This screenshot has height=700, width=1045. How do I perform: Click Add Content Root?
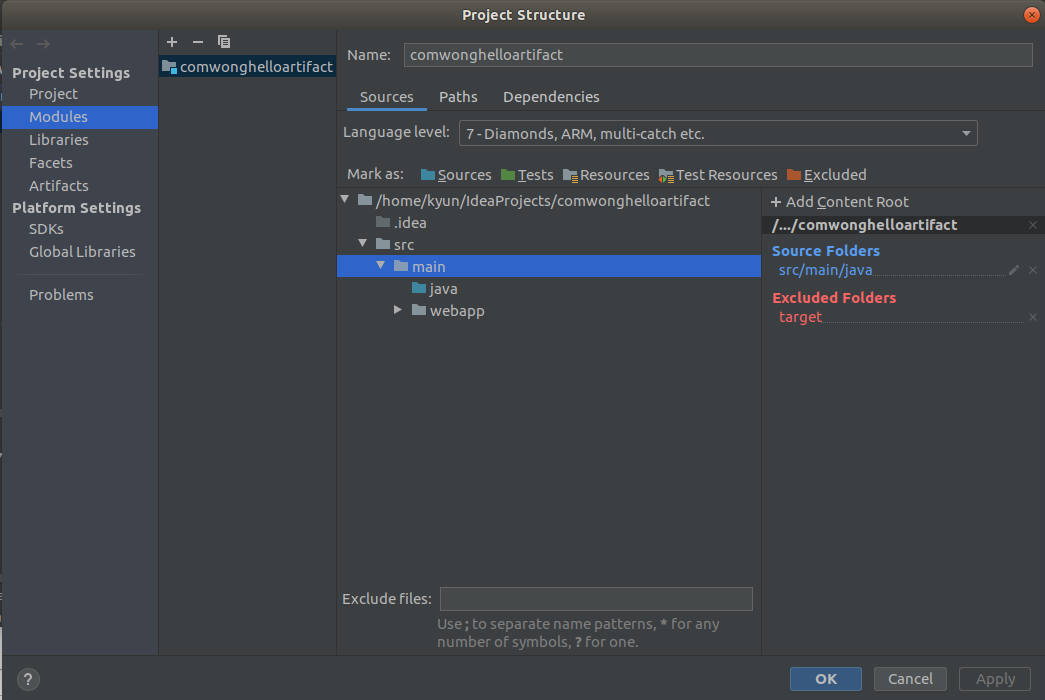point(840,202)
